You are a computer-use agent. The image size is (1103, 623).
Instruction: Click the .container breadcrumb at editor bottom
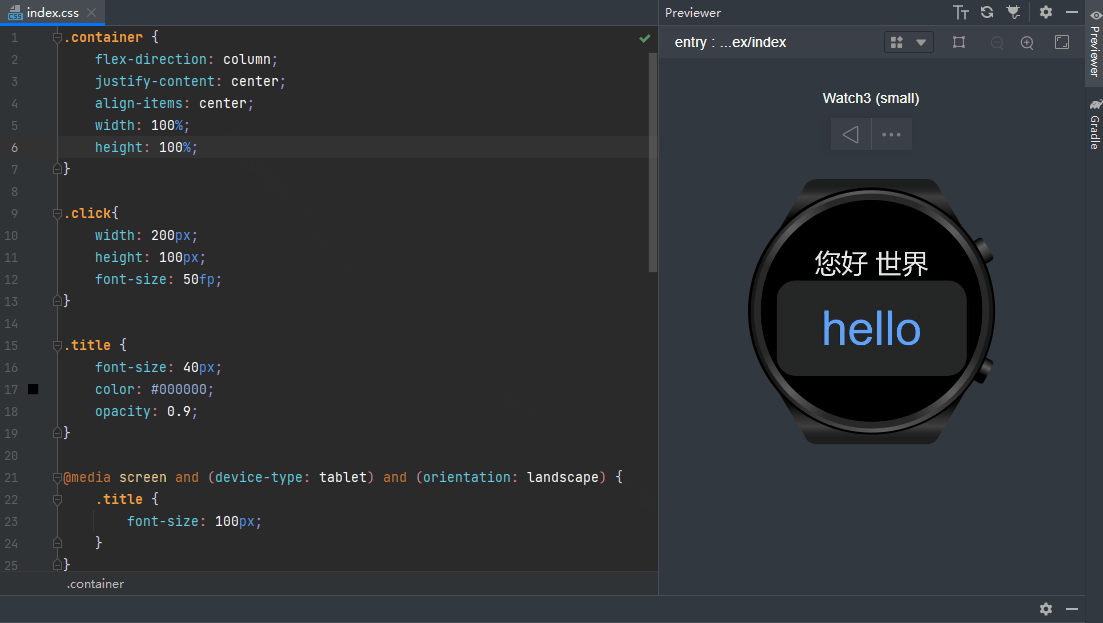(96, 584)
